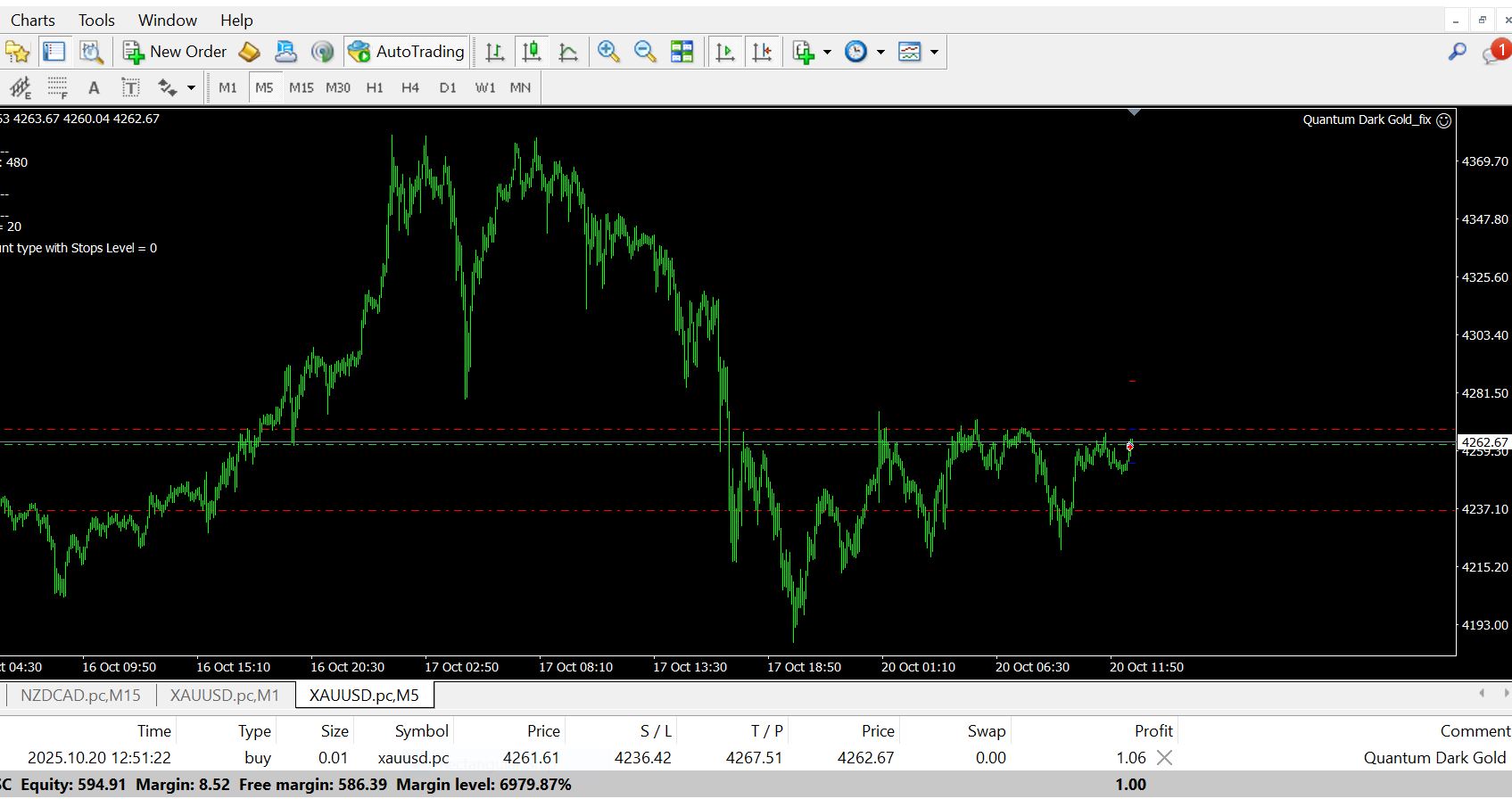Click the Zoom Out magnifier
This screenshot has width=1512, height=799.
tap(645, 52)
